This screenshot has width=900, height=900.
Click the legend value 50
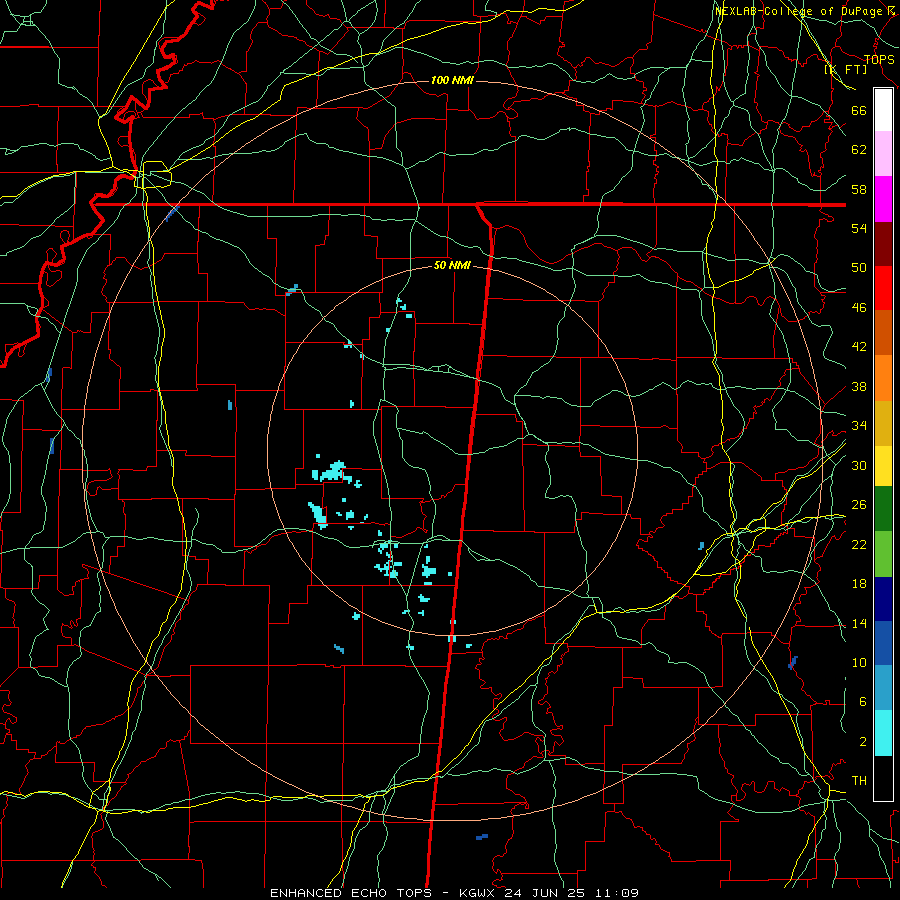tap(859, 267)
